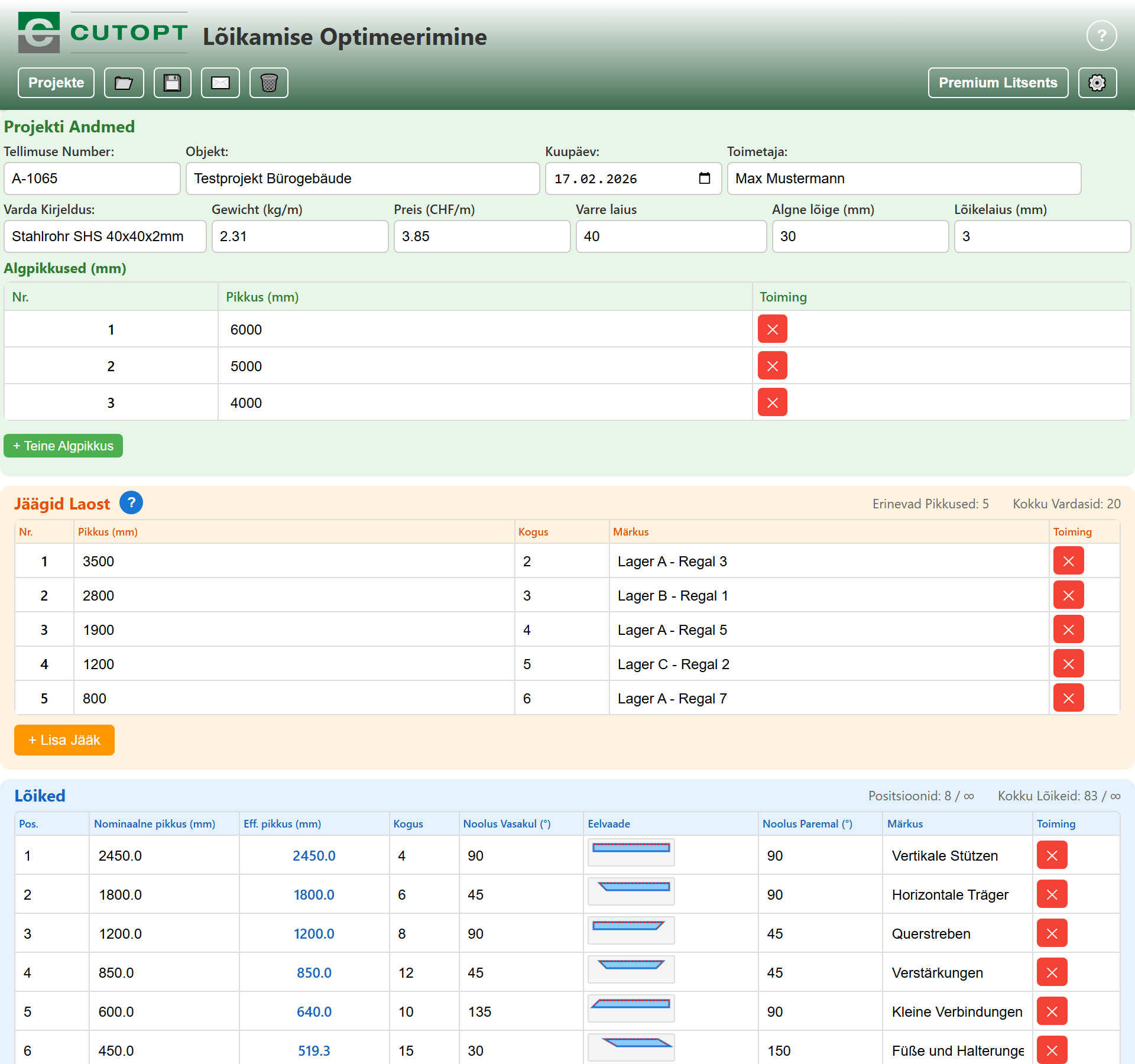The height and width of the screenshot is (1064, 1135).
Task: Click the trash bin delete icon
Action: [269, 83]
